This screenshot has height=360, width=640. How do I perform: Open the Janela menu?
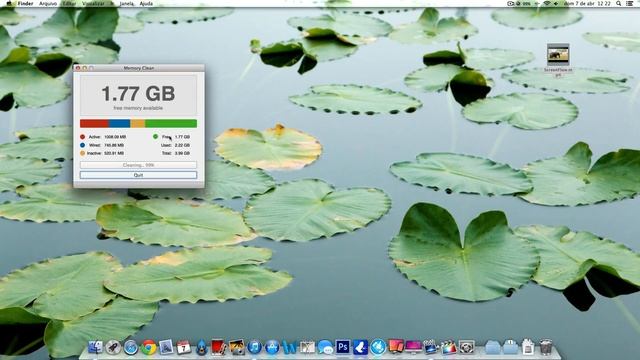pos(127,3)
